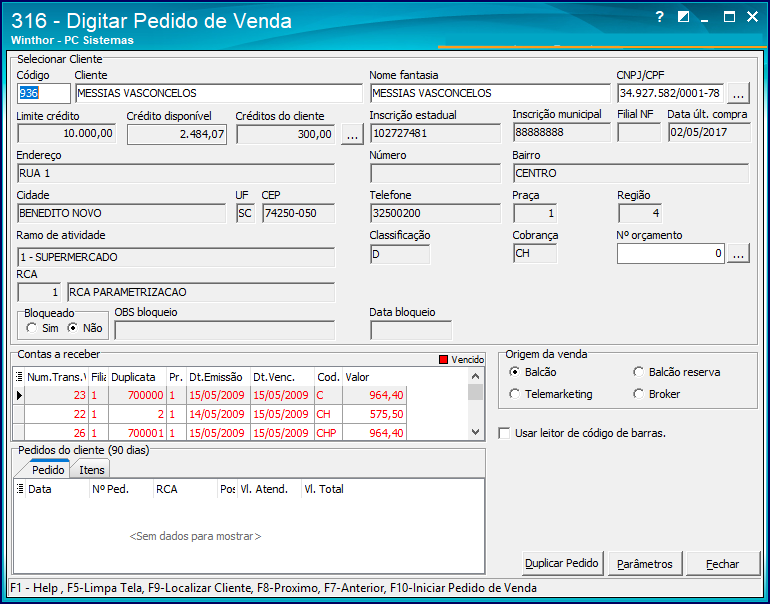This screenshot has height=604, width=770.
Task: Open help question mark in title bar
Action: [660, 17]
